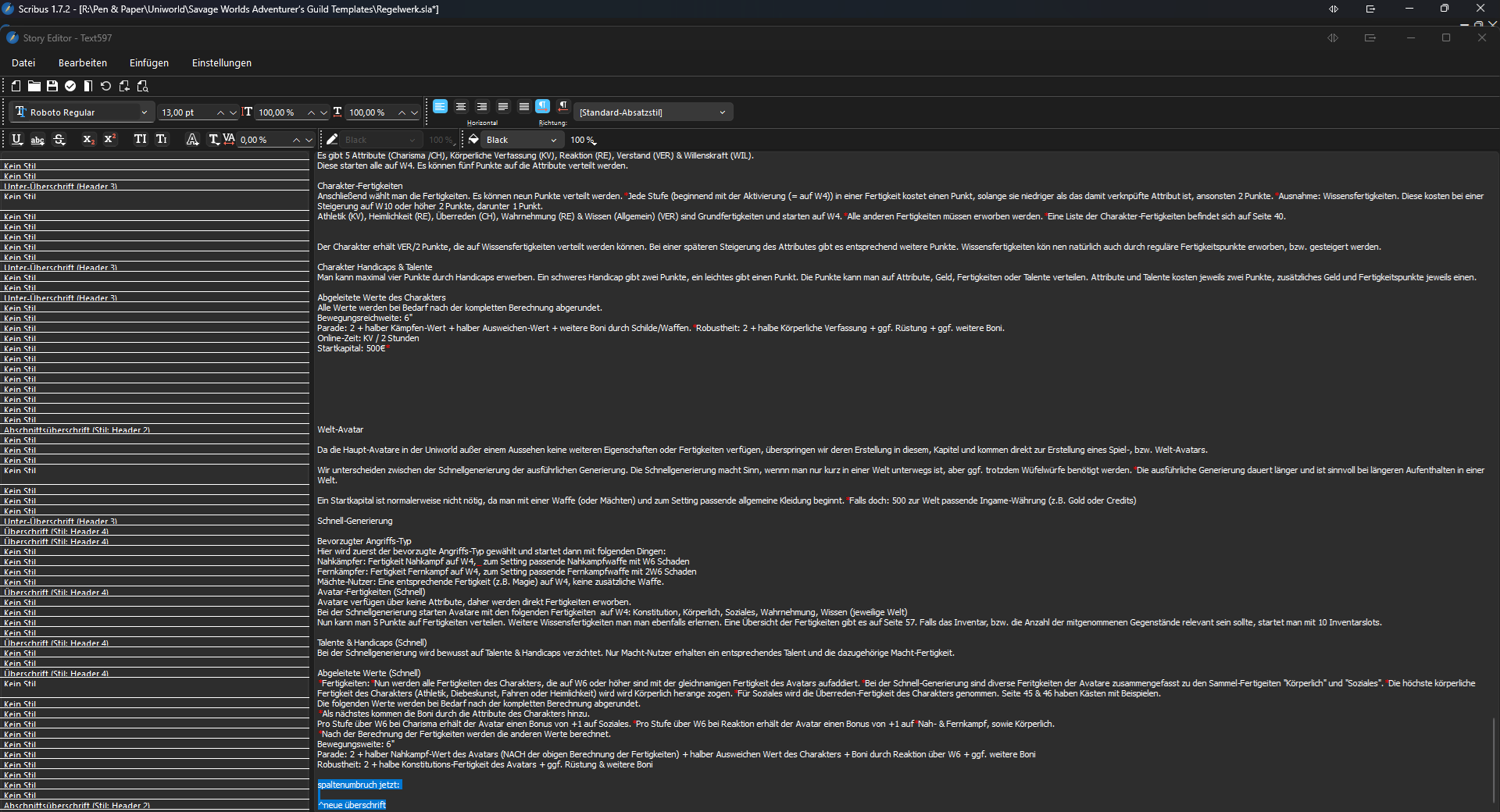
Task: Click the fill color bucket swatch icon
Action: (x=473, y=140)
